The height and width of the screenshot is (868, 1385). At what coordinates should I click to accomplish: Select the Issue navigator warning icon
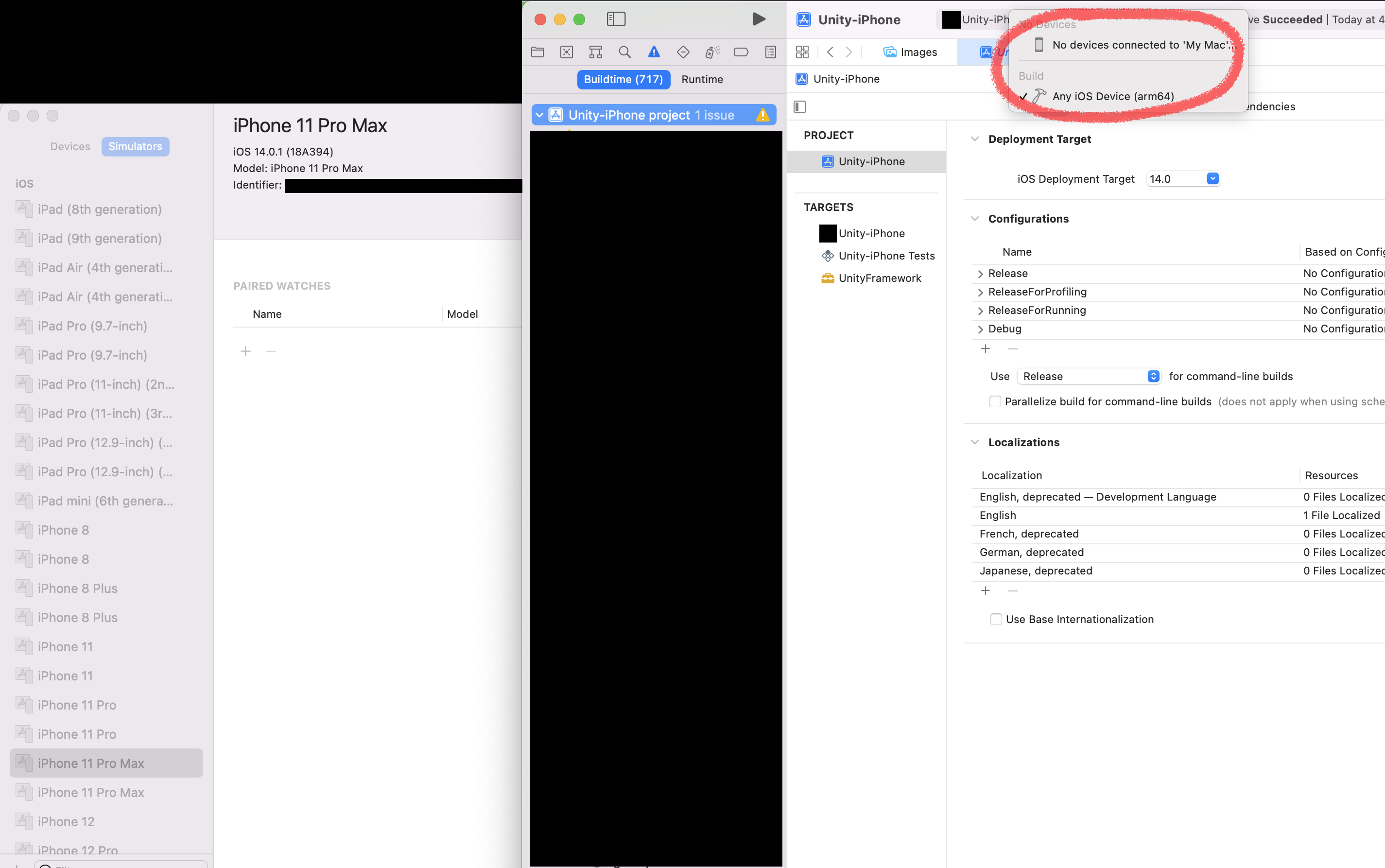[654, 52]
